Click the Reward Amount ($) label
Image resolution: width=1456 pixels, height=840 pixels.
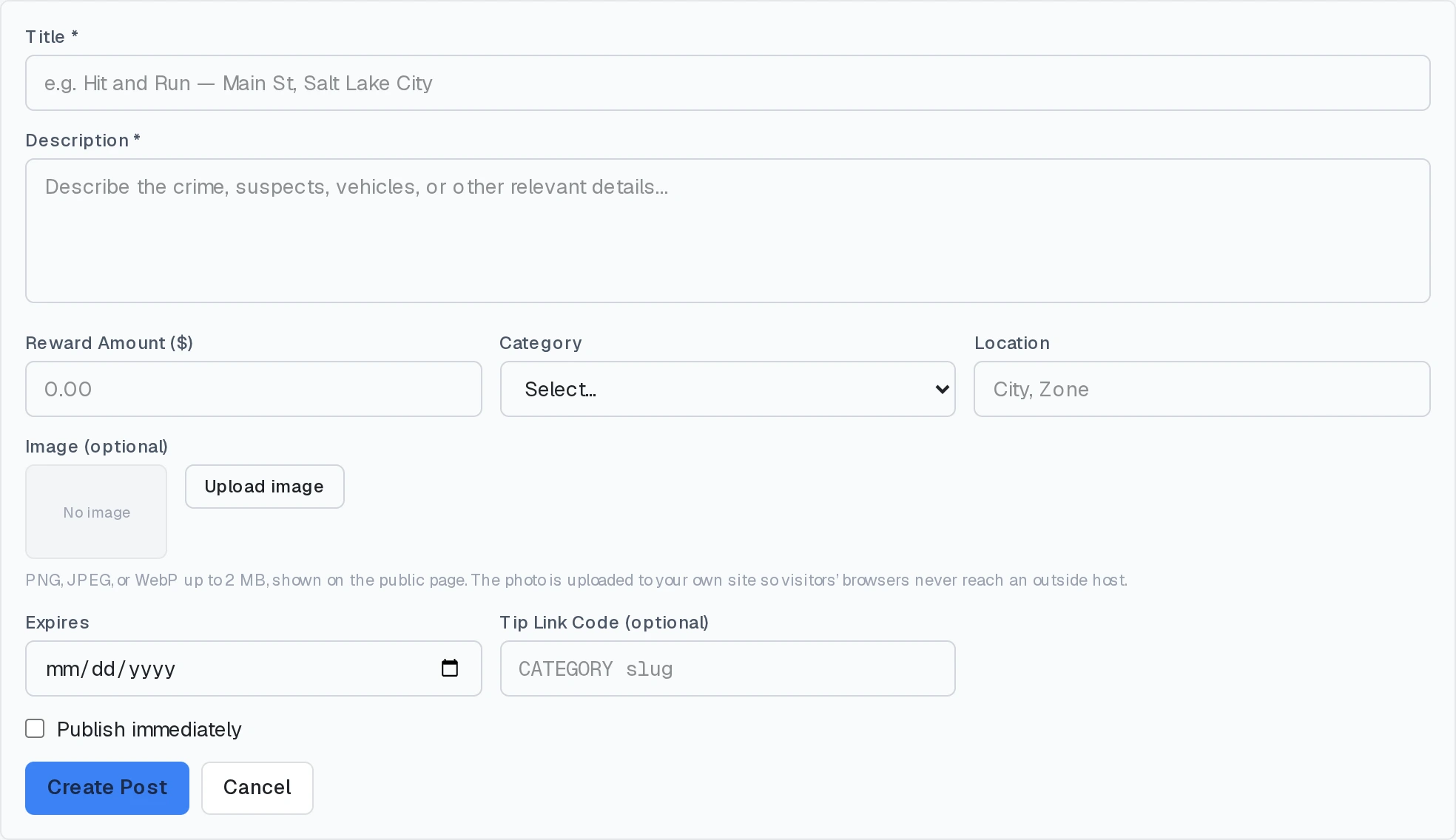point(109,343)
